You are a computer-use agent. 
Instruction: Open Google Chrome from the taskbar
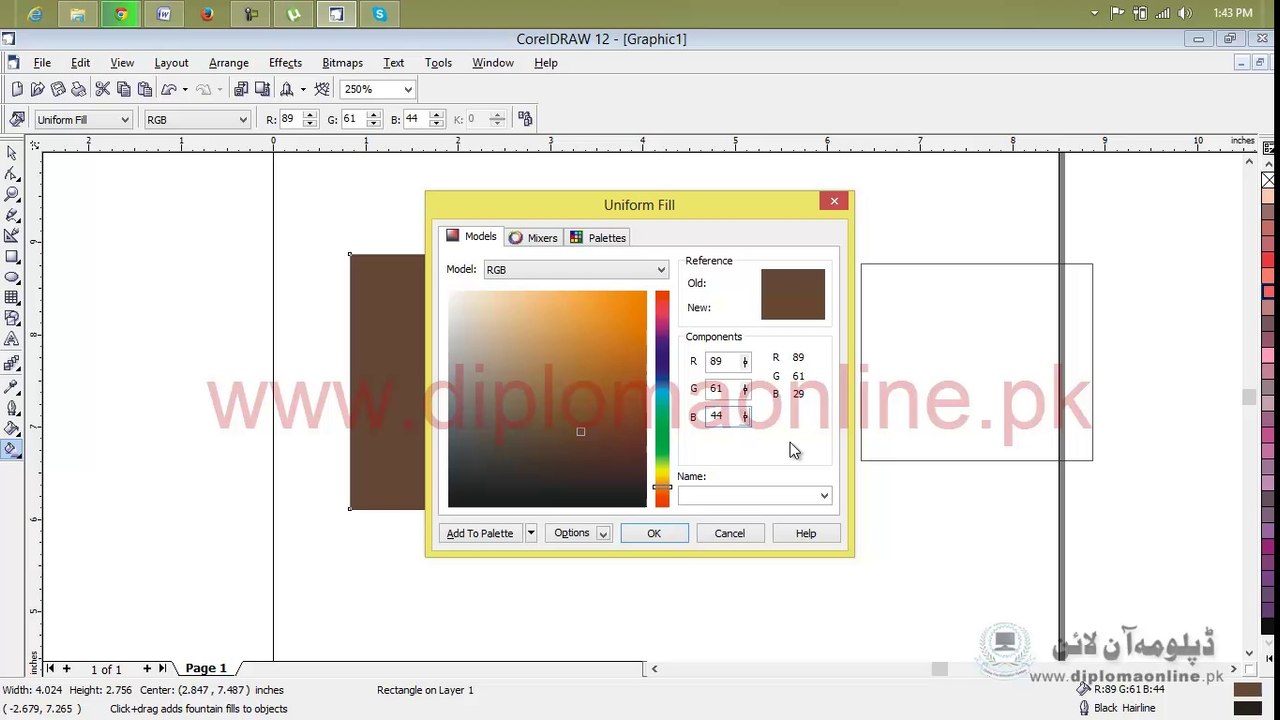tap(121, 14)
